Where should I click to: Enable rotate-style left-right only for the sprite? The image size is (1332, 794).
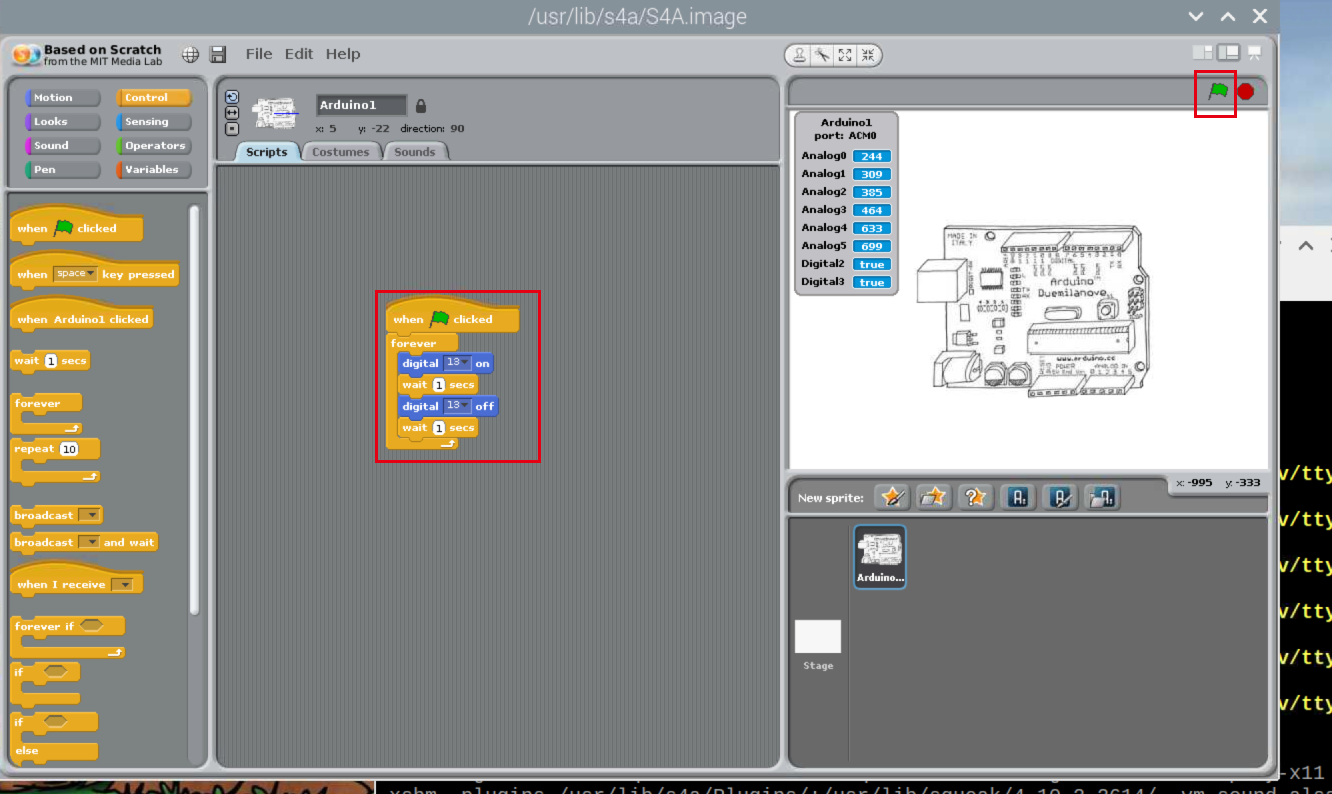coord(232,113)
